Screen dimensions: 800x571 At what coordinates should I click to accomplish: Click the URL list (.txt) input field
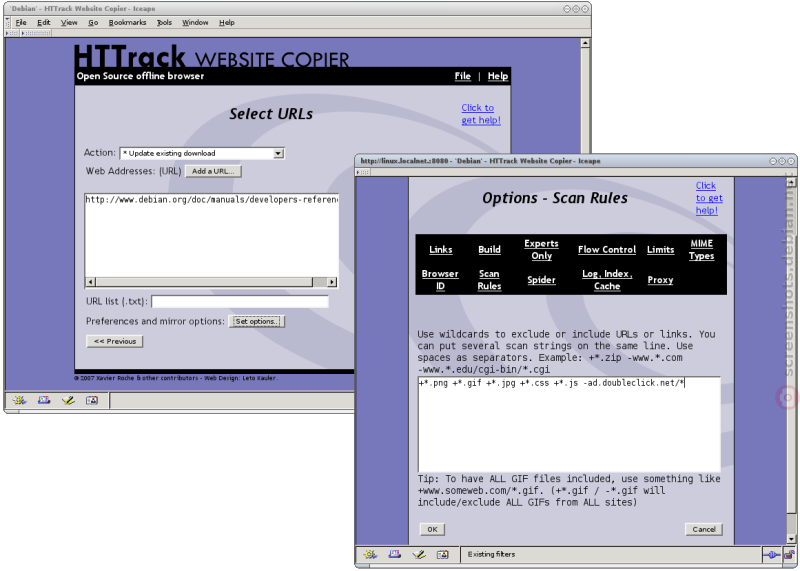240,302
